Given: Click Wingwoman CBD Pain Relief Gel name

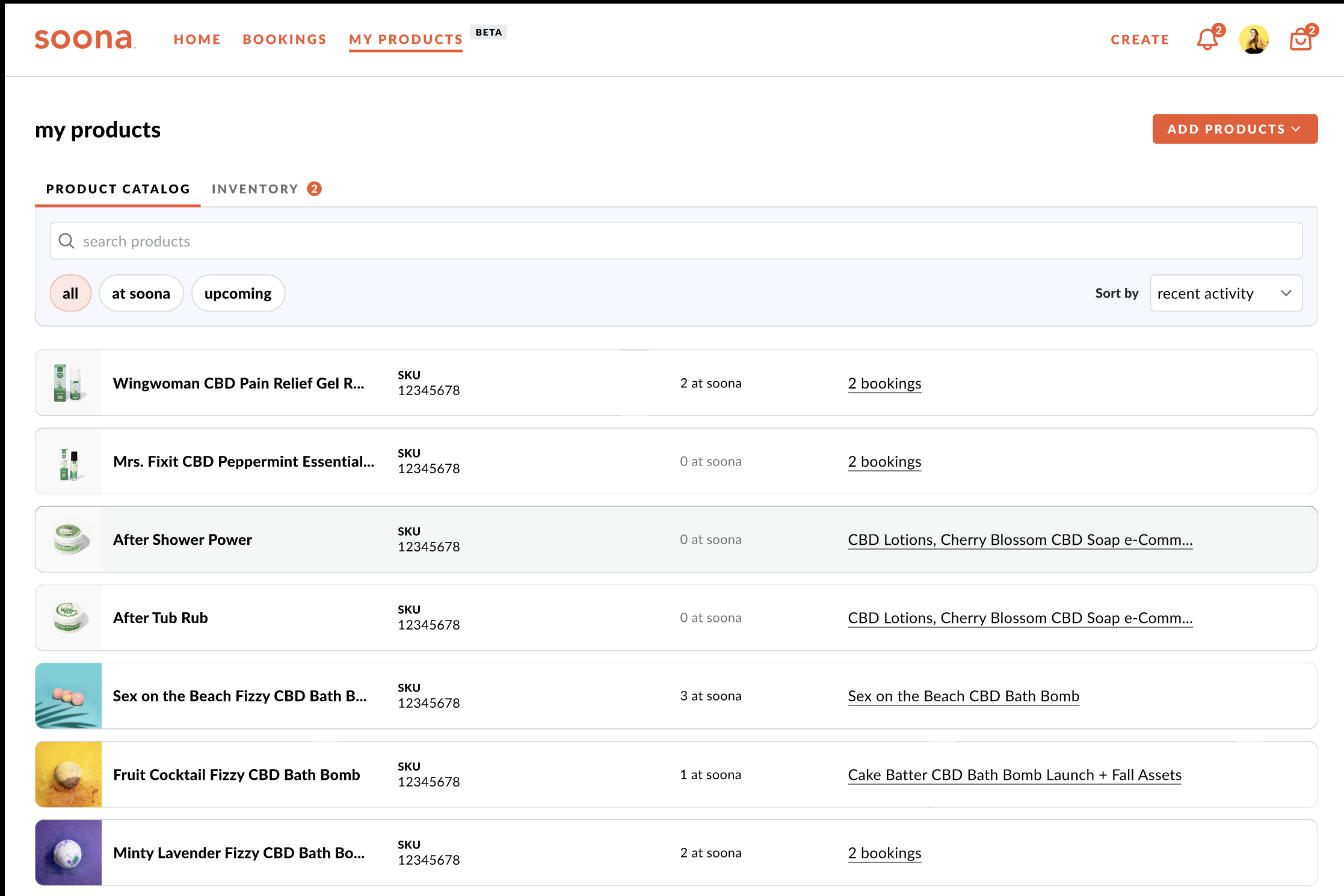Looking at the screenshot, I should (239, 384).
